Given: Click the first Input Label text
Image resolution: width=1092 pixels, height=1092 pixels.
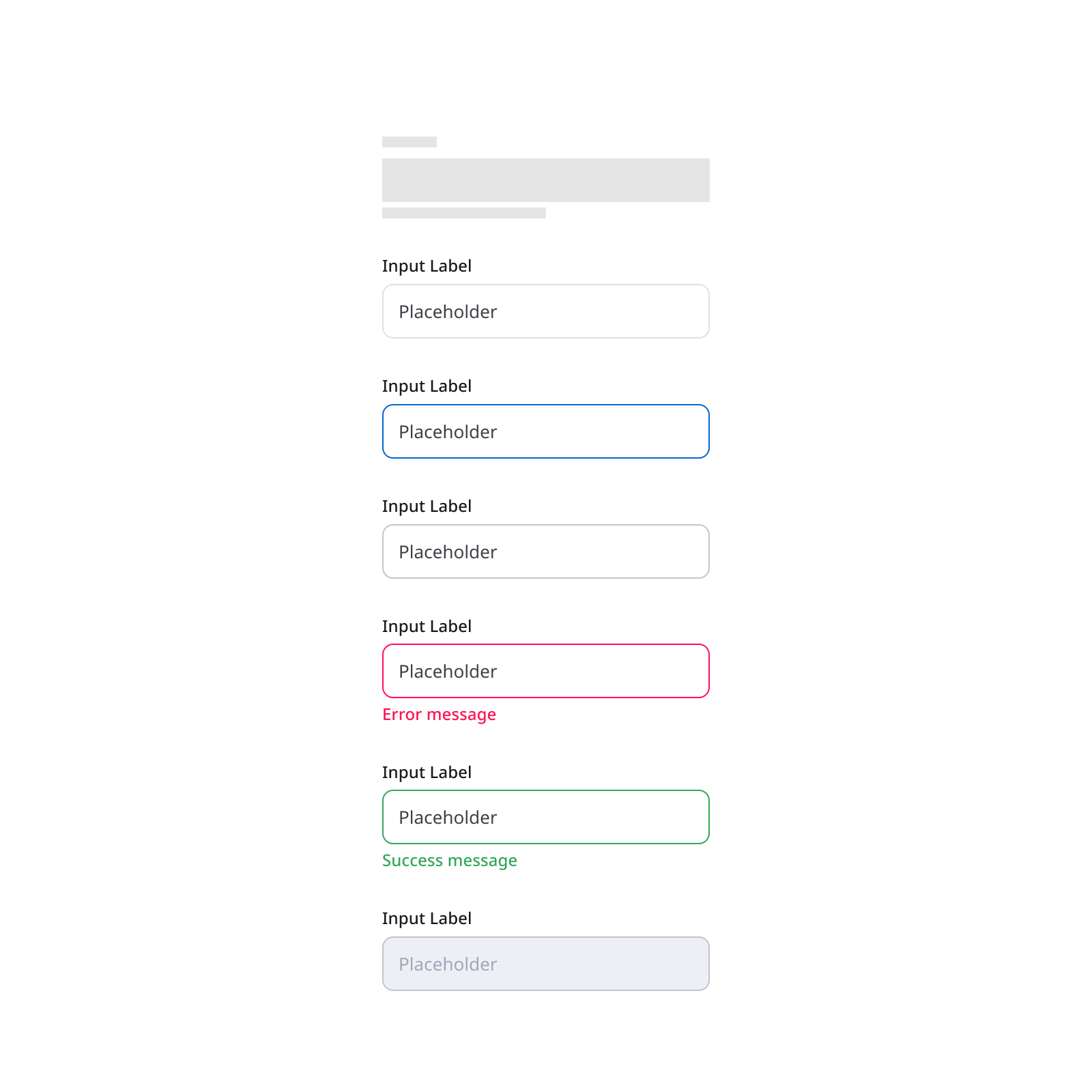Looking at the screenshot, I should (427, 265).
